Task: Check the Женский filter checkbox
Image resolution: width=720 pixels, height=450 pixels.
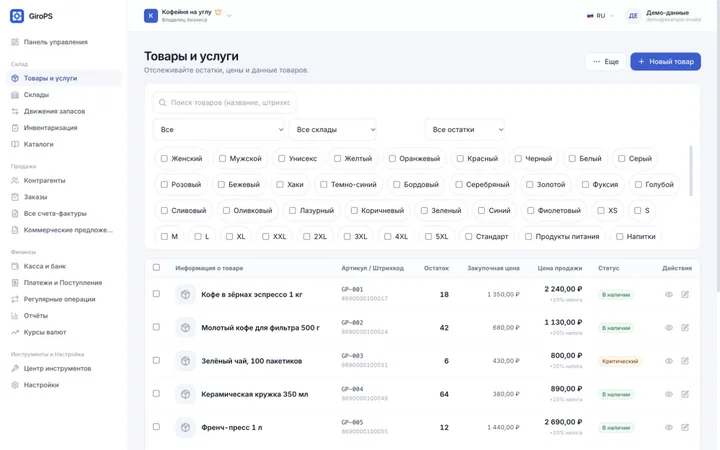Action: click(164, 158)
